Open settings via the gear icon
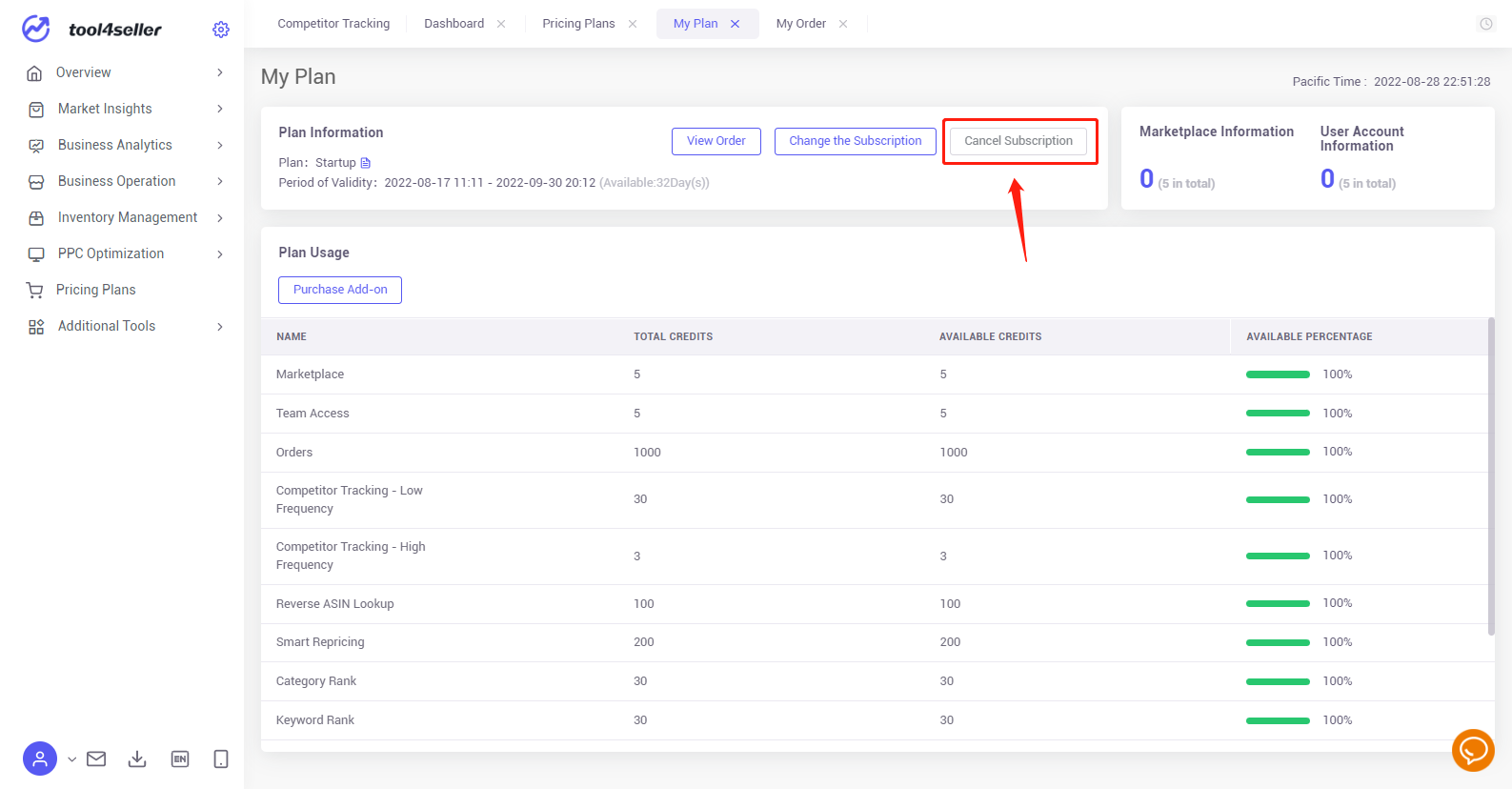The image size is (1512, 789). (x=221, y=30)
